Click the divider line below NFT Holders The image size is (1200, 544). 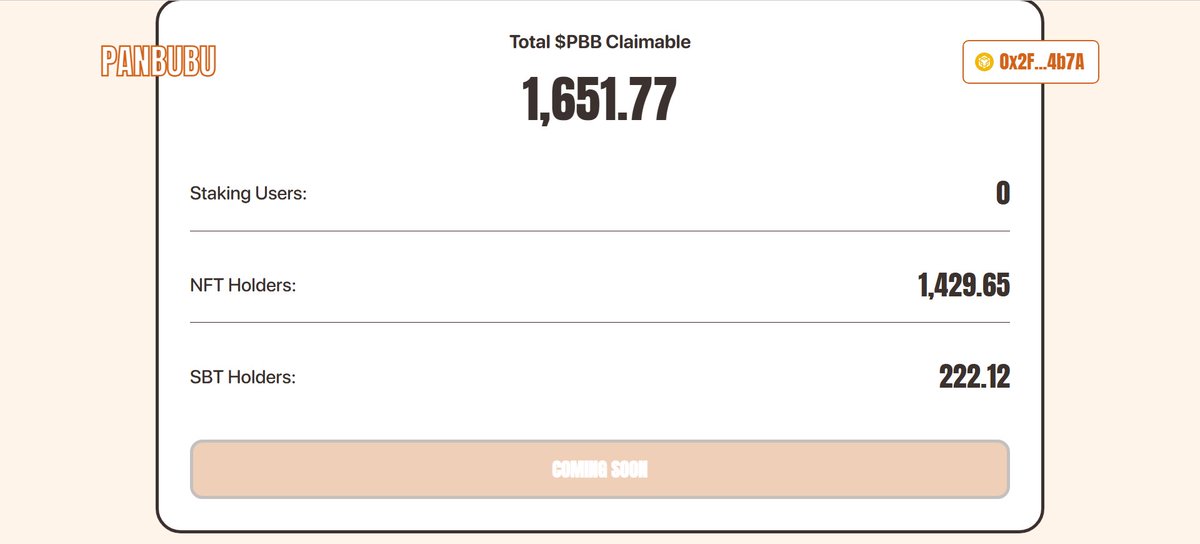(x=600, y=322)
